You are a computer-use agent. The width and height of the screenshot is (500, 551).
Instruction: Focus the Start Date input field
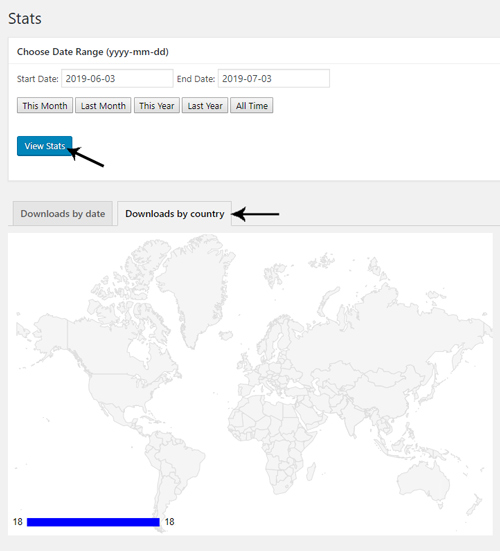117,78
